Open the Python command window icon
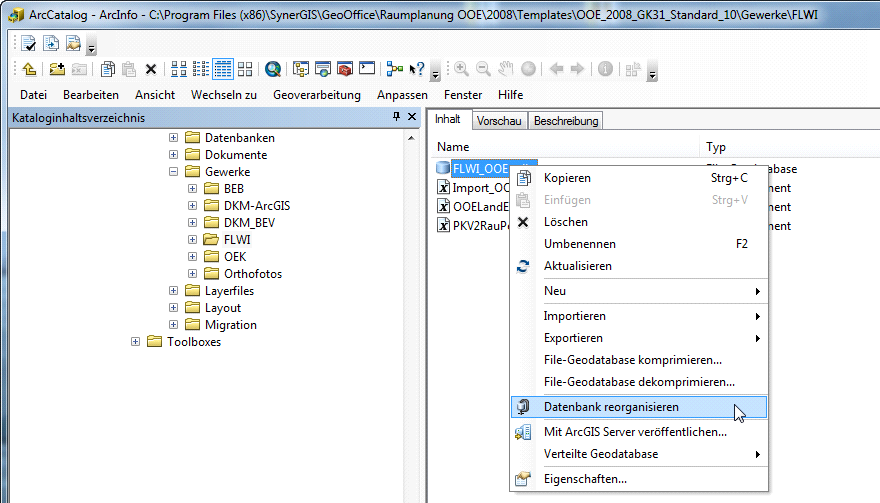 pyautogui.click(x=367, y=69)
